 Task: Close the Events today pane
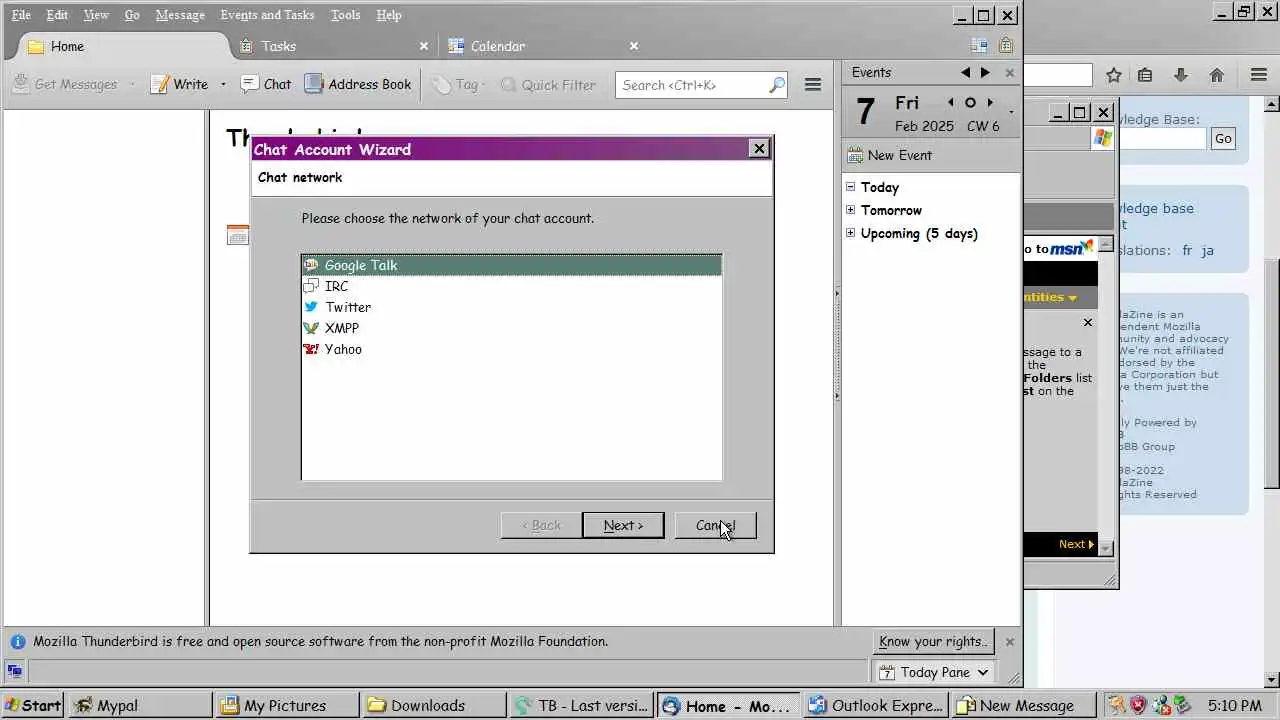coord(1009,73)
